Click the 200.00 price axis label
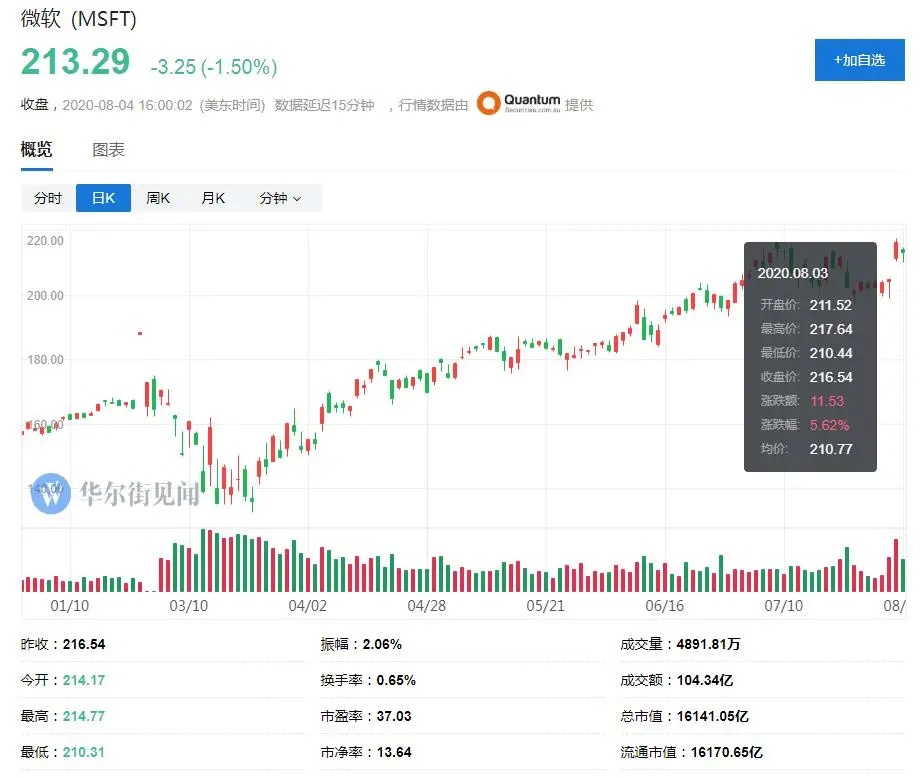The width and height of the screenshot is (922, 778). pyautogui.click(x=45, y=295)
